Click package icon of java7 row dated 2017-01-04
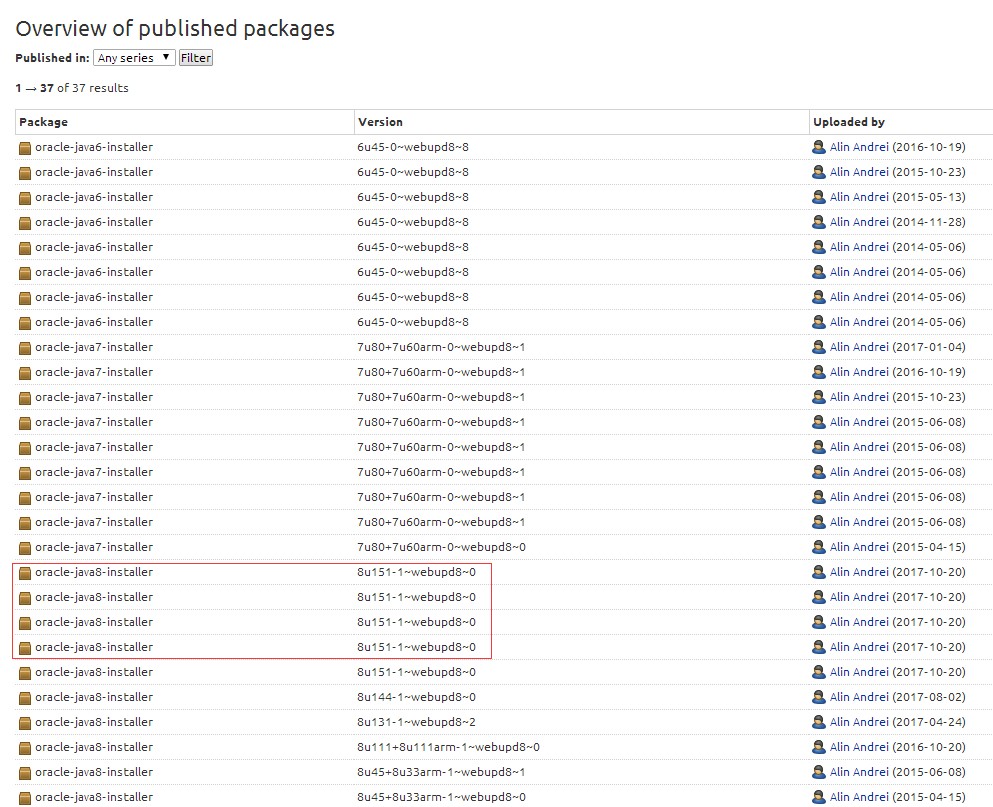This screenshot has height=807, width=993. (x=25, y=348)
